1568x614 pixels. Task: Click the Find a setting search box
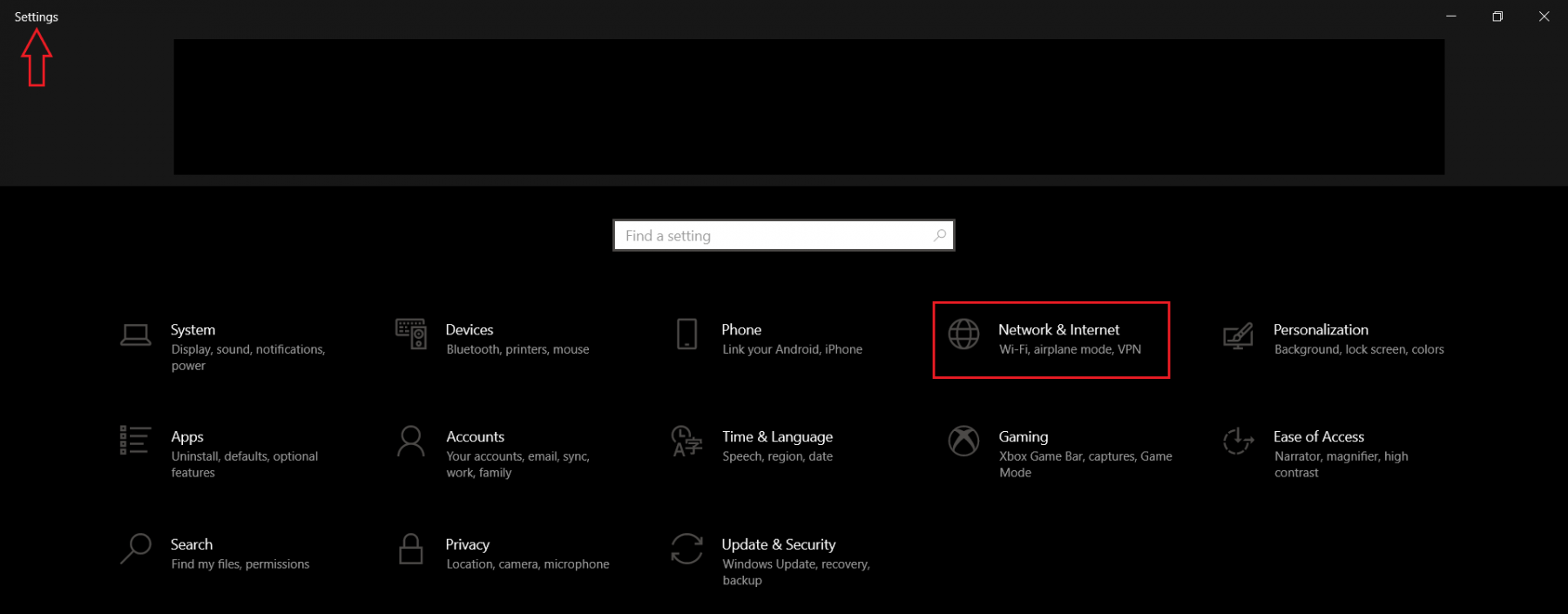775,236
